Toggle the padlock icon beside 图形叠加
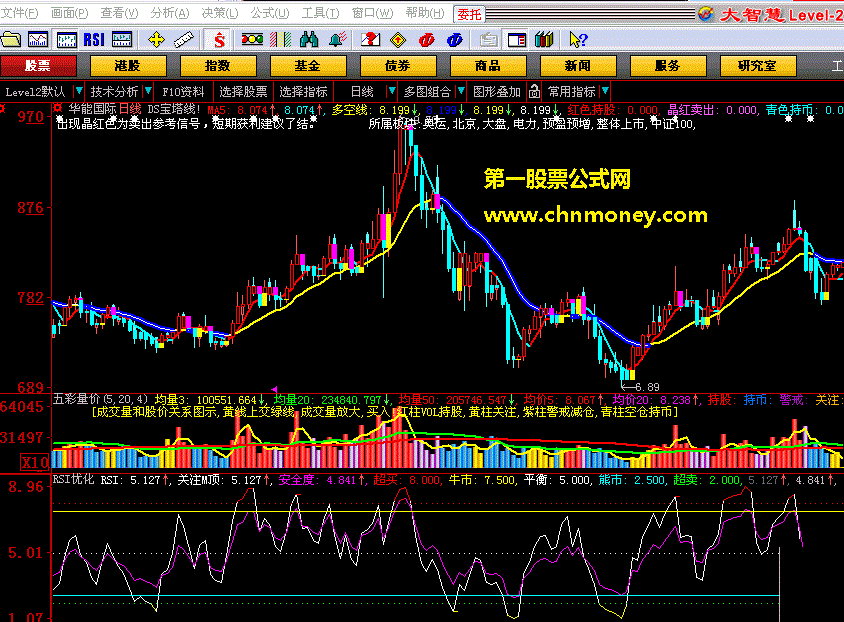Viewport: 844px width, 622px height. tap(534, 91)
